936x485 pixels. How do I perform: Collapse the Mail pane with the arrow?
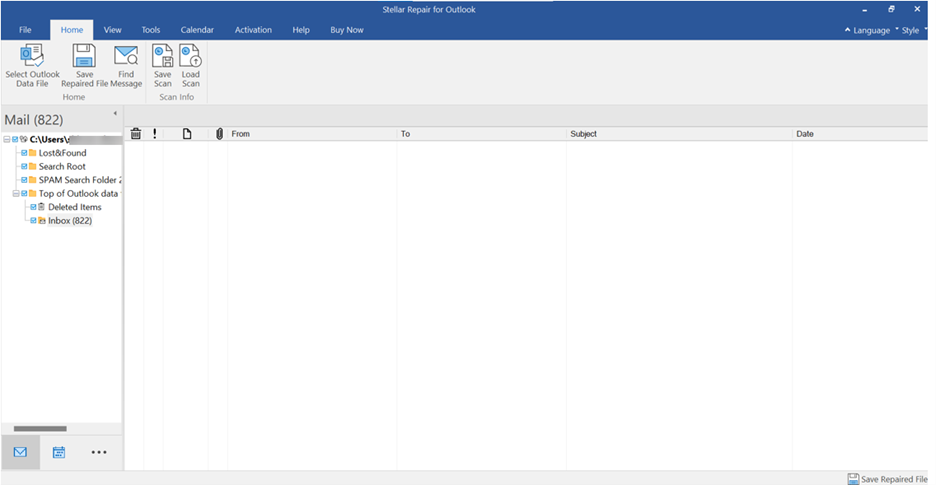pyautogui.click(x=115, y=113)
